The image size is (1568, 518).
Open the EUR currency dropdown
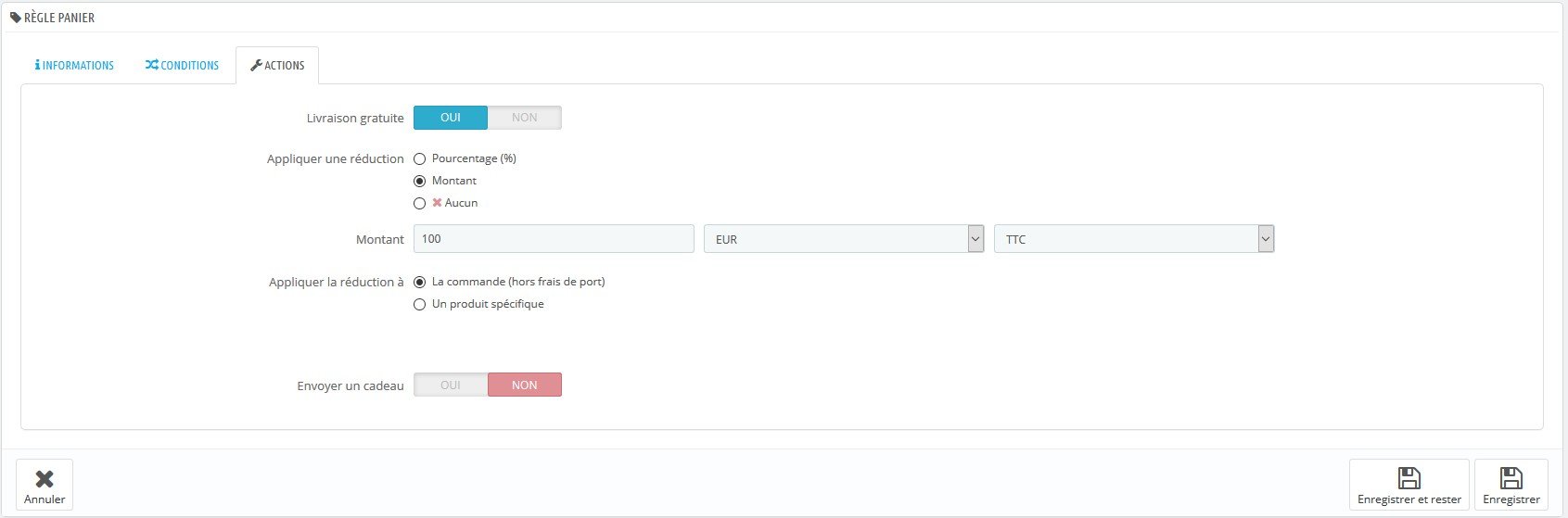[844, 239]
